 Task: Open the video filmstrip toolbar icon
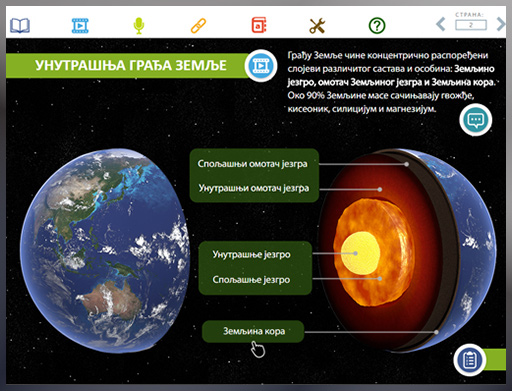pyautogui.click(x=80, y=26)
